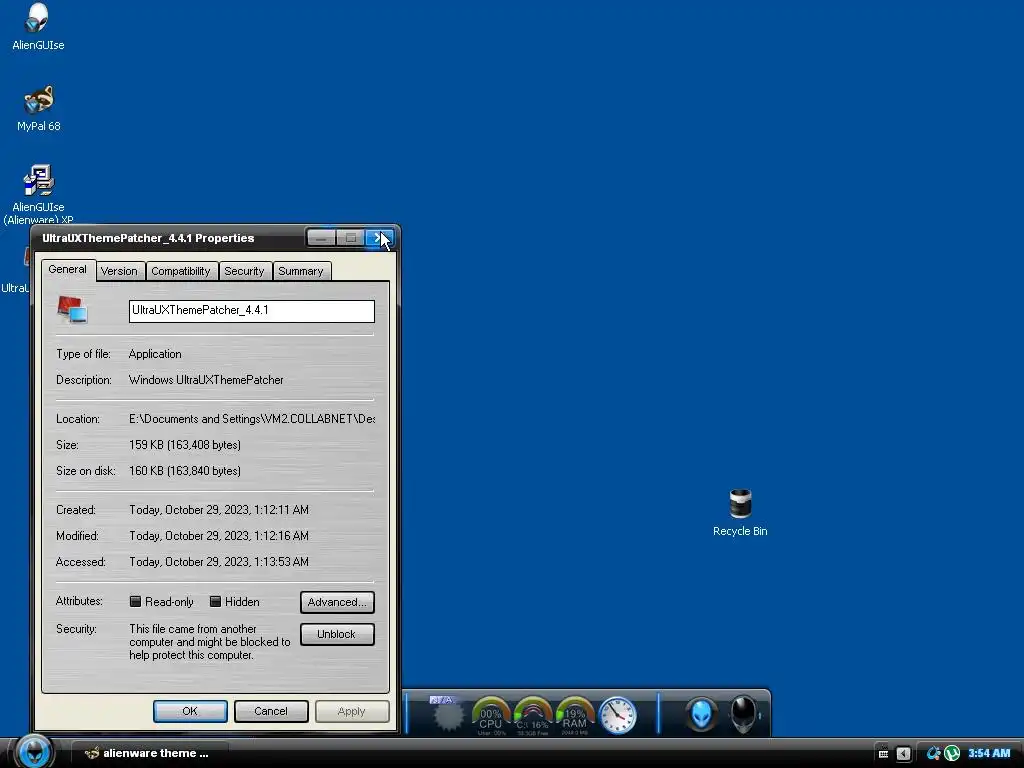Screen dimensions: 1024x768
Task: Click the RAM usage gauge in dock
Action: 574,716
